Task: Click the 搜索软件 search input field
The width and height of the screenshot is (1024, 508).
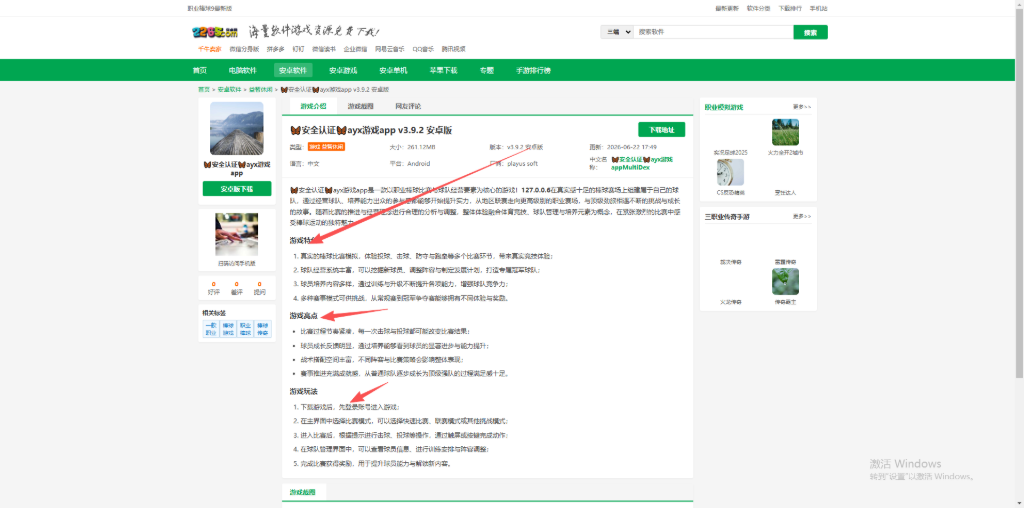Action: point(713,32)
